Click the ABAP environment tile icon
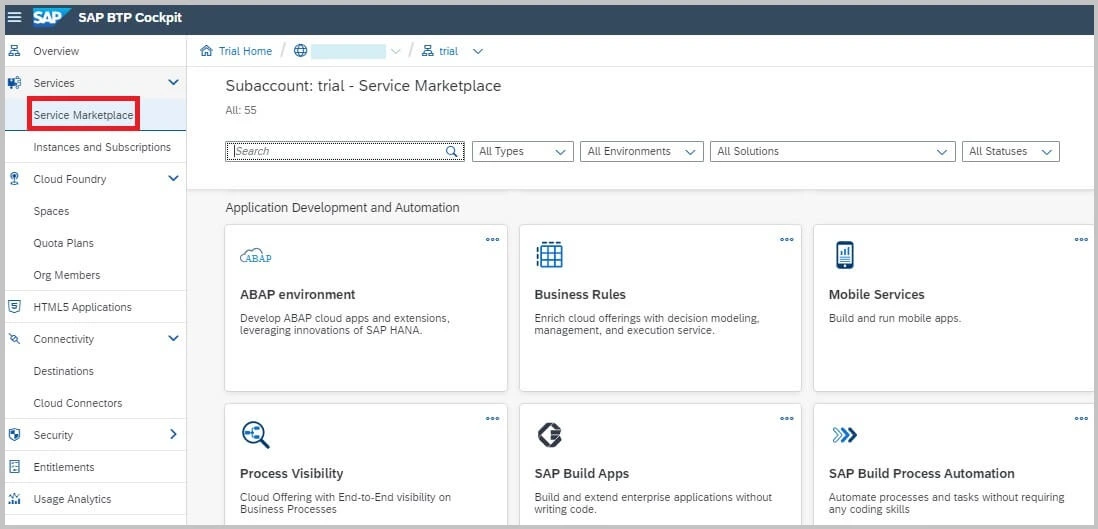The height and width of the screenshot is (529, 1098). (256, 256)
